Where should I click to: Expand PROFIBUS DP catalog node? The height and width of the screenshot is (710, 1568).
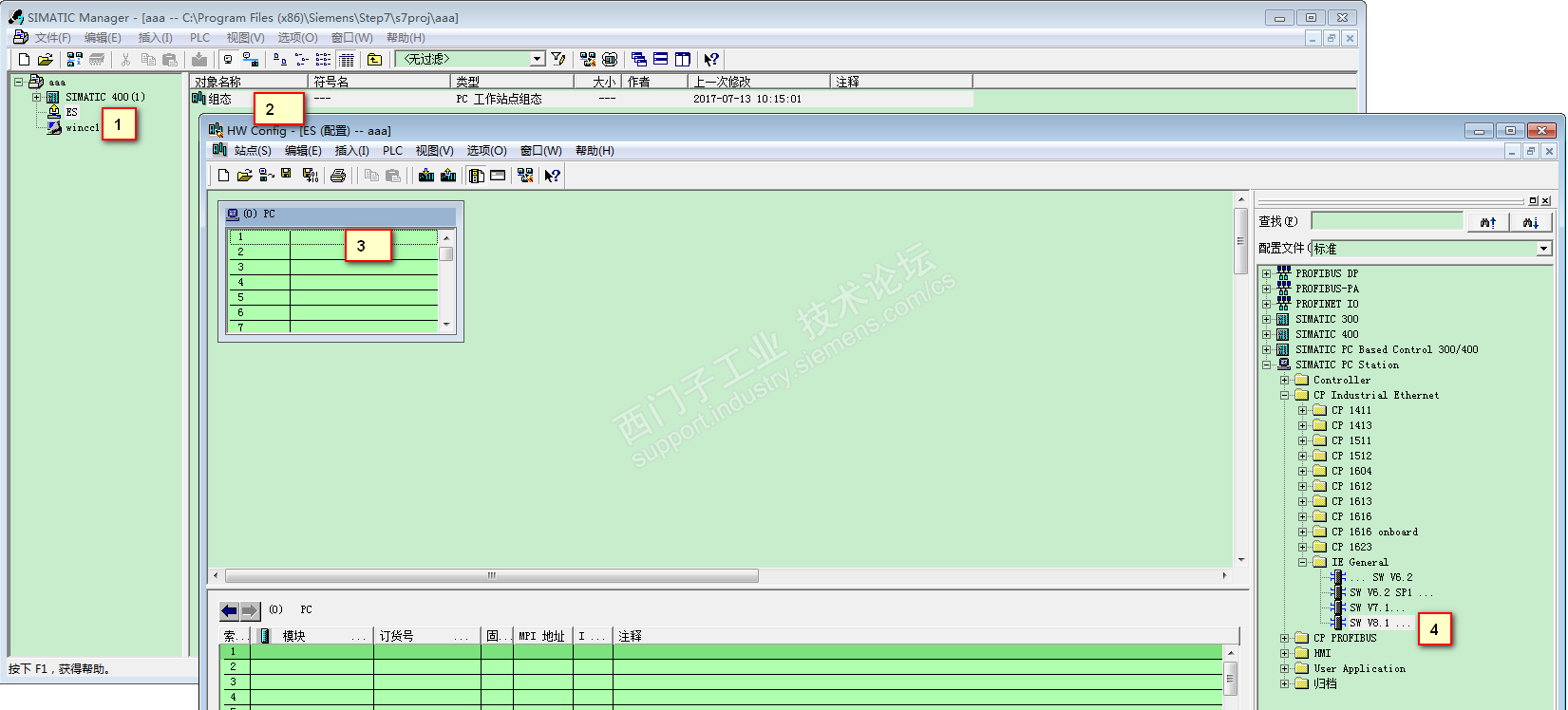tap(1266, 273)
